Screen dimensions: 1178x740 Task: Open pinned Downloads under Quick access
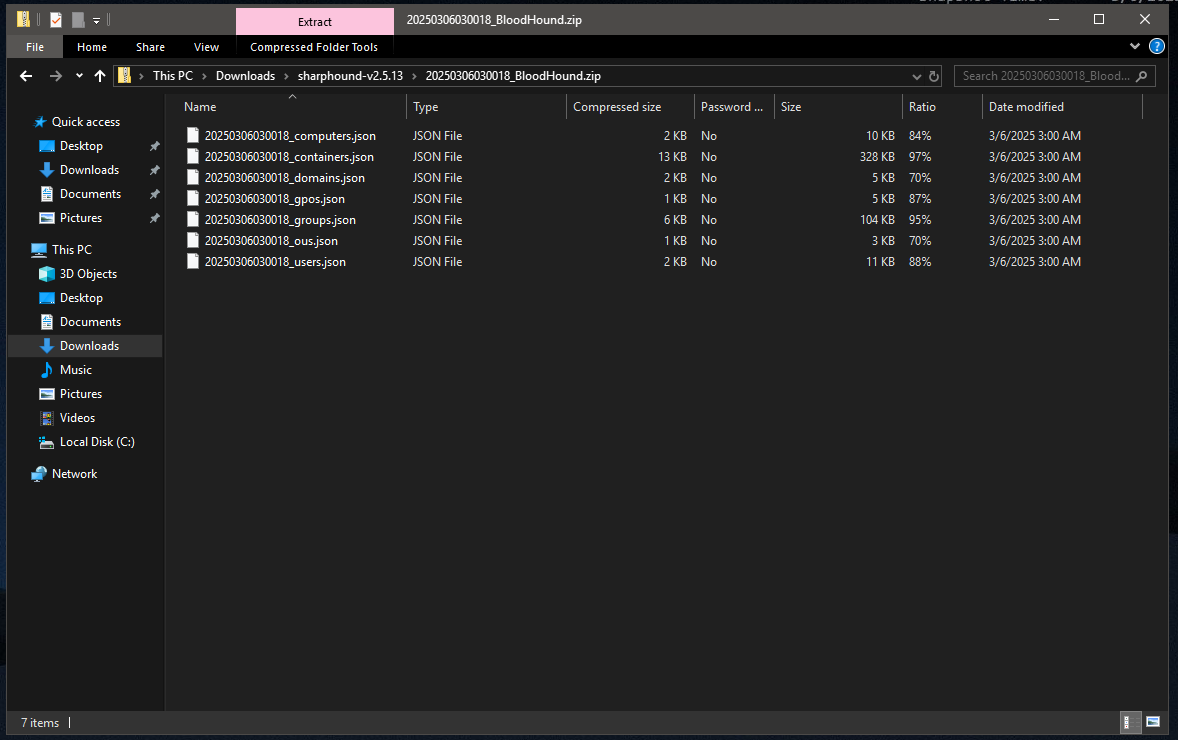coord(89,170)
